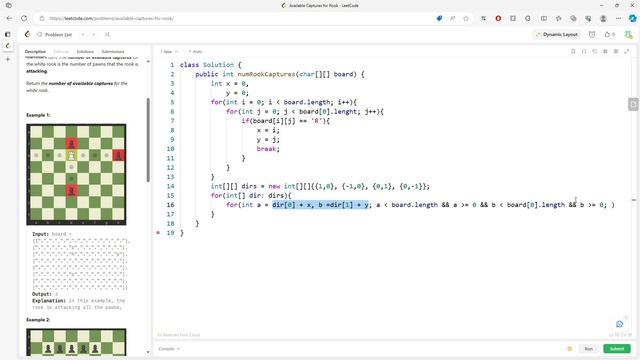Click the blue shopping tag icon in address bar

(439, 18)
